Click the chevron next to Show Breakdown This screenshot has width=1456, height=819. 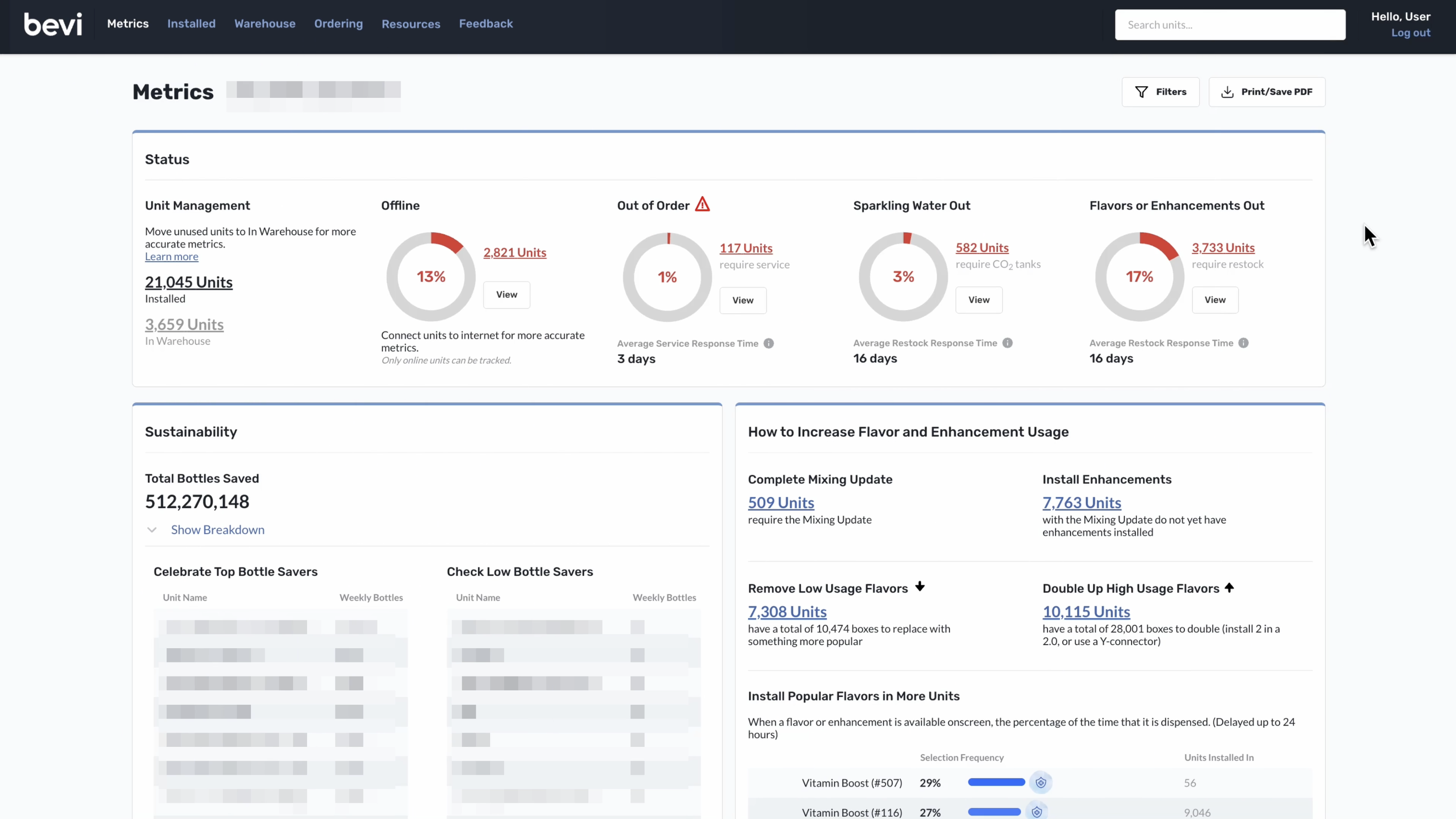point(151,530)
